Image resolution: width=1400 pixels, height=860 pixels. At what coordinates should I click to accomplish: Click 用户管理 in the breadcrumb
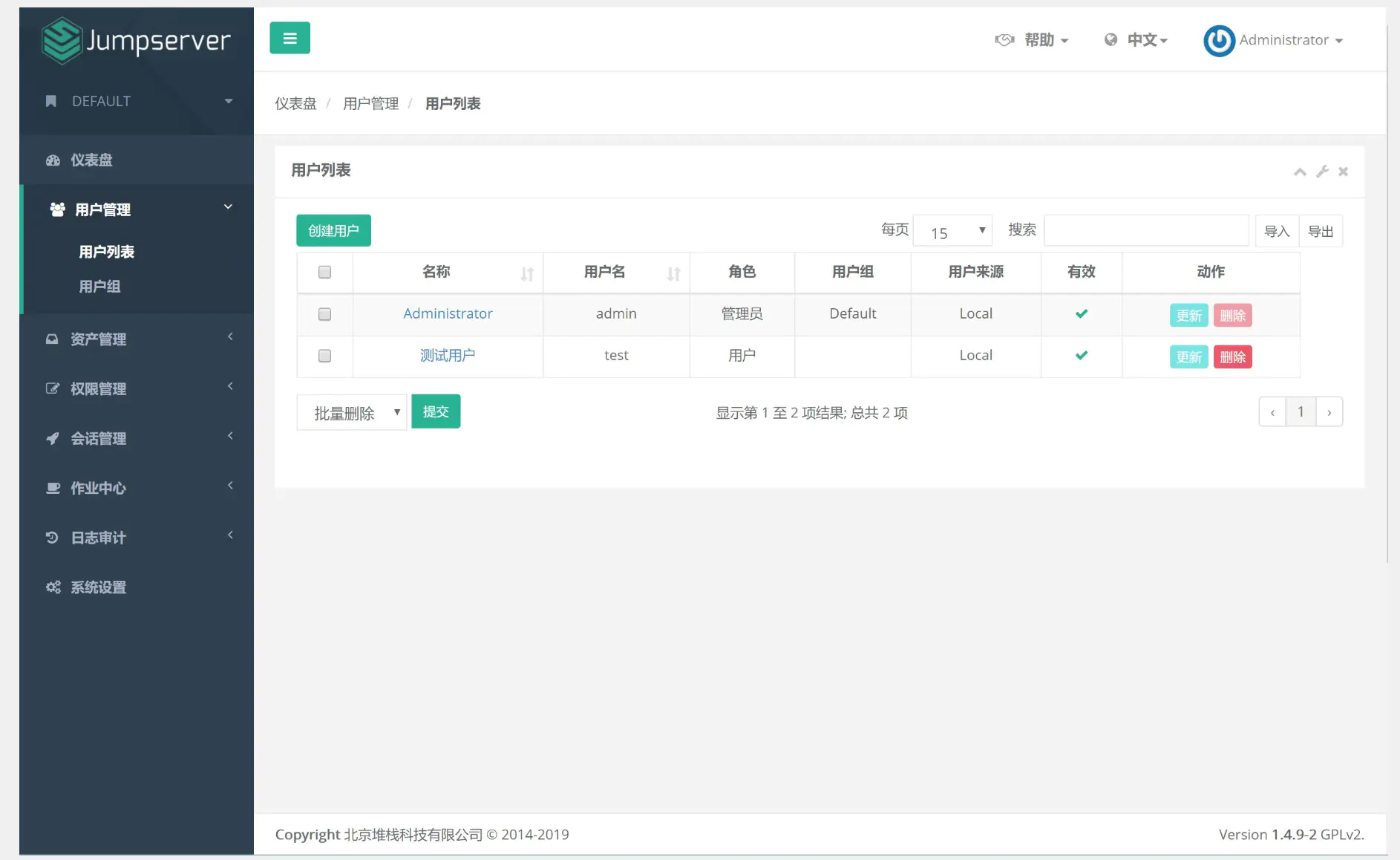point(370,104)
